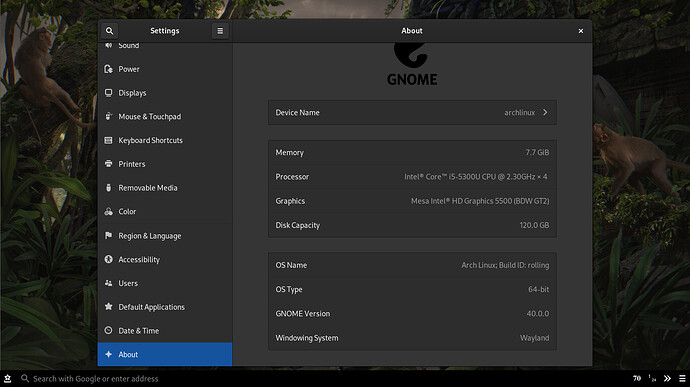
Task: Expand the Device Name row chevron
Action: coord(545,112)
